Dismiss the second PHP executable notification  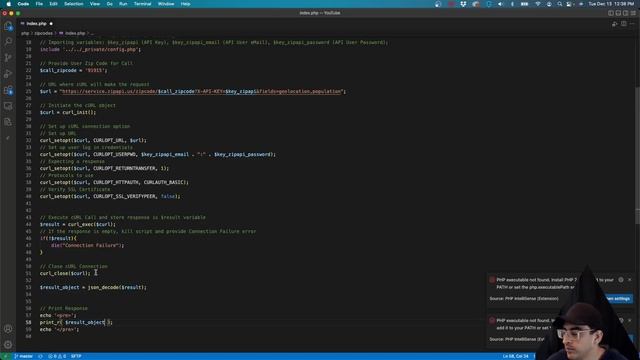[x=630, y=320]
